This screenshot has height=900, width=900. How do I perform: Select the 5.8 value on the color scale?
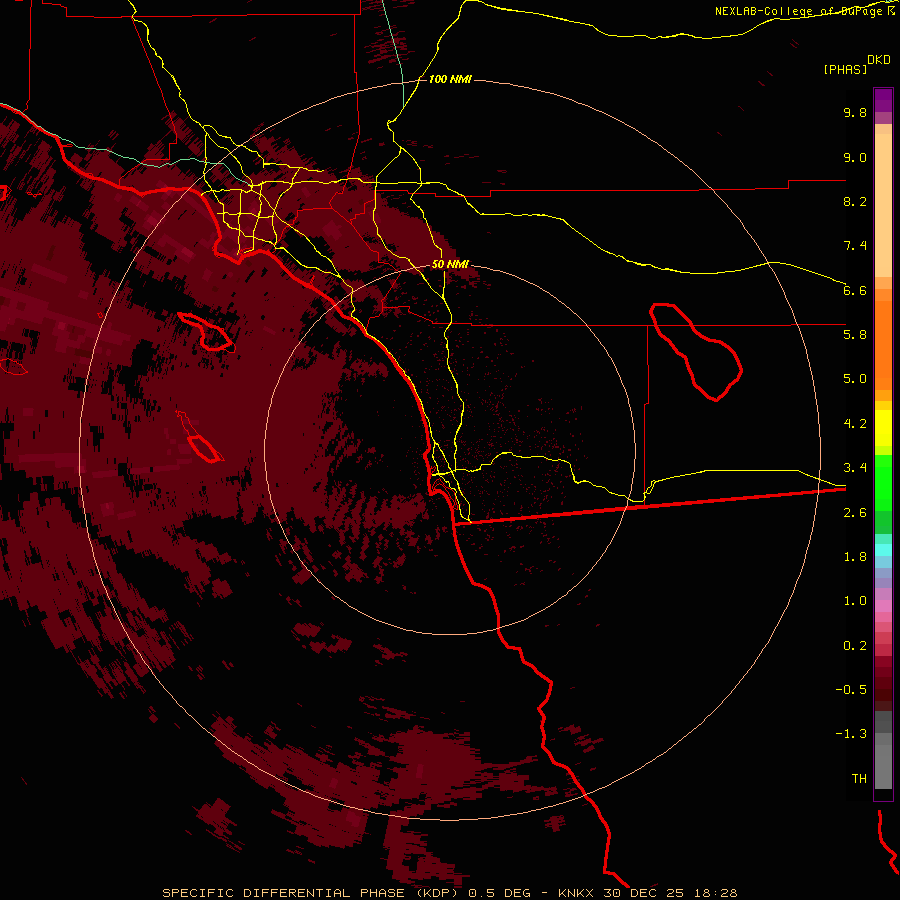pyautogui.click(x=855, y=335)
